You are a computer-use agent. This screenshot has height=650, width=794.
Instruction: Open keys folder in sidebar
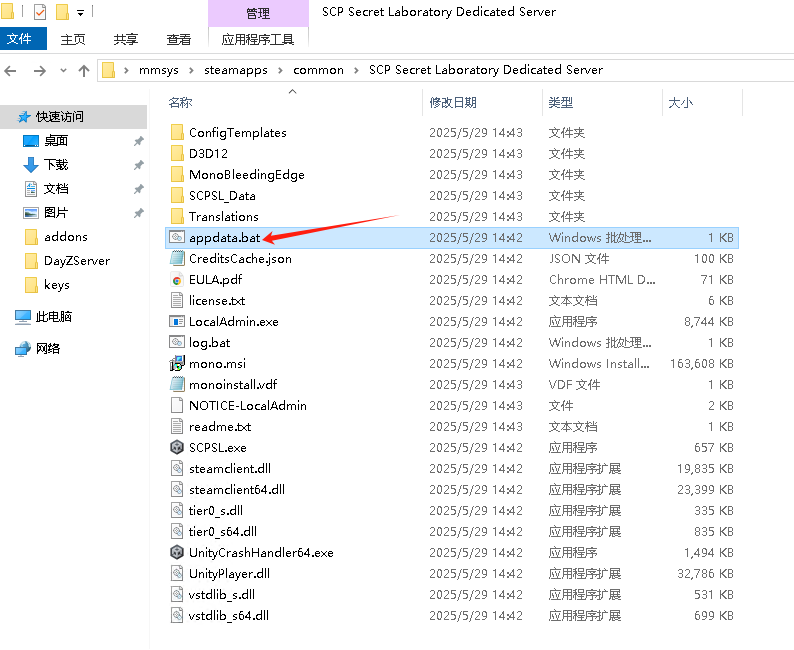57,285
